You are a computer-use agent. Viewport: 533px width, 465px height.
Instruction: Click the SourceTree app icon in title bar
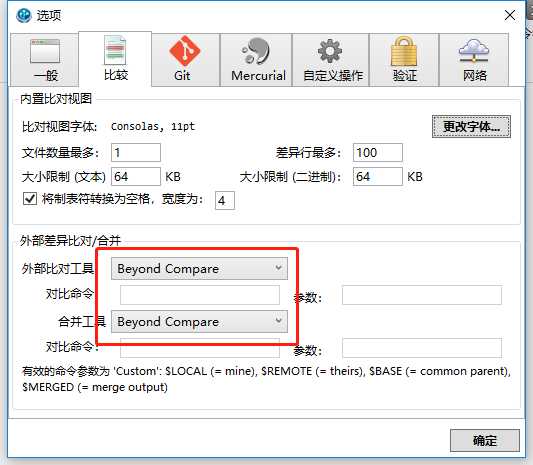[24, 15]
